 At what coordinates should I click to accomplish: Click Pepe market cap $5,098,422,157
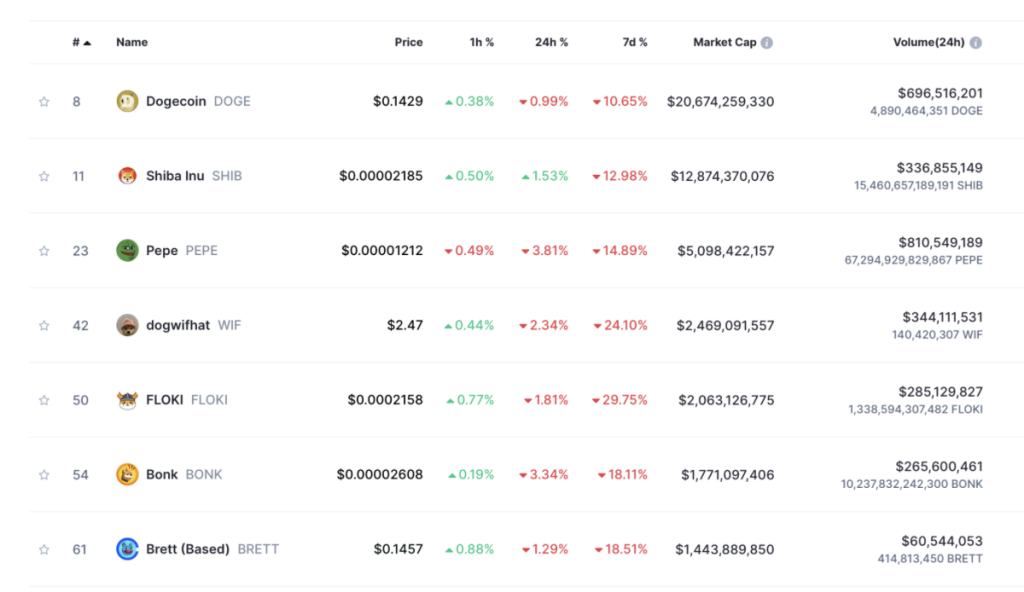pos(726,251)
